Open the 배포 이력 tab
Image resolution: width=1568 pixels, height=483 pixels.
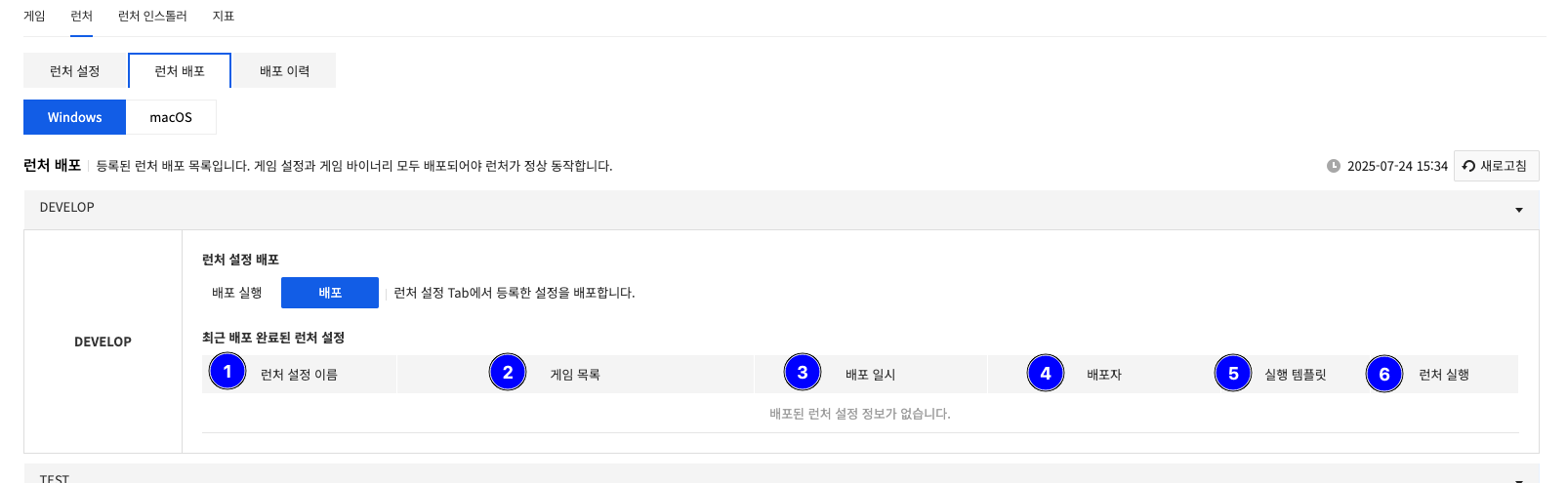point(284,71)
